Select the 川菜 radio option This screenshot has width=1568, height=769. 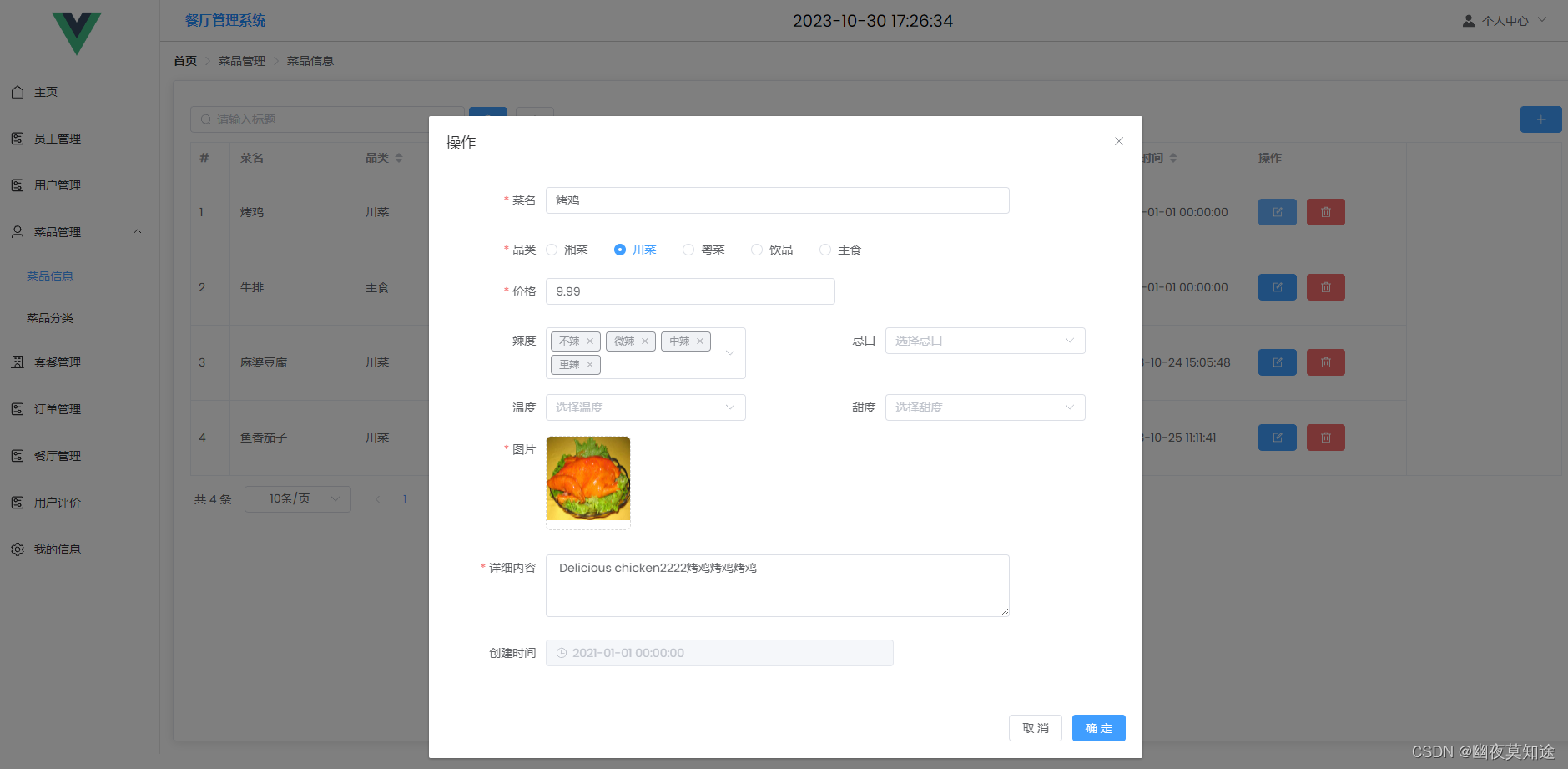click(635, 250)
